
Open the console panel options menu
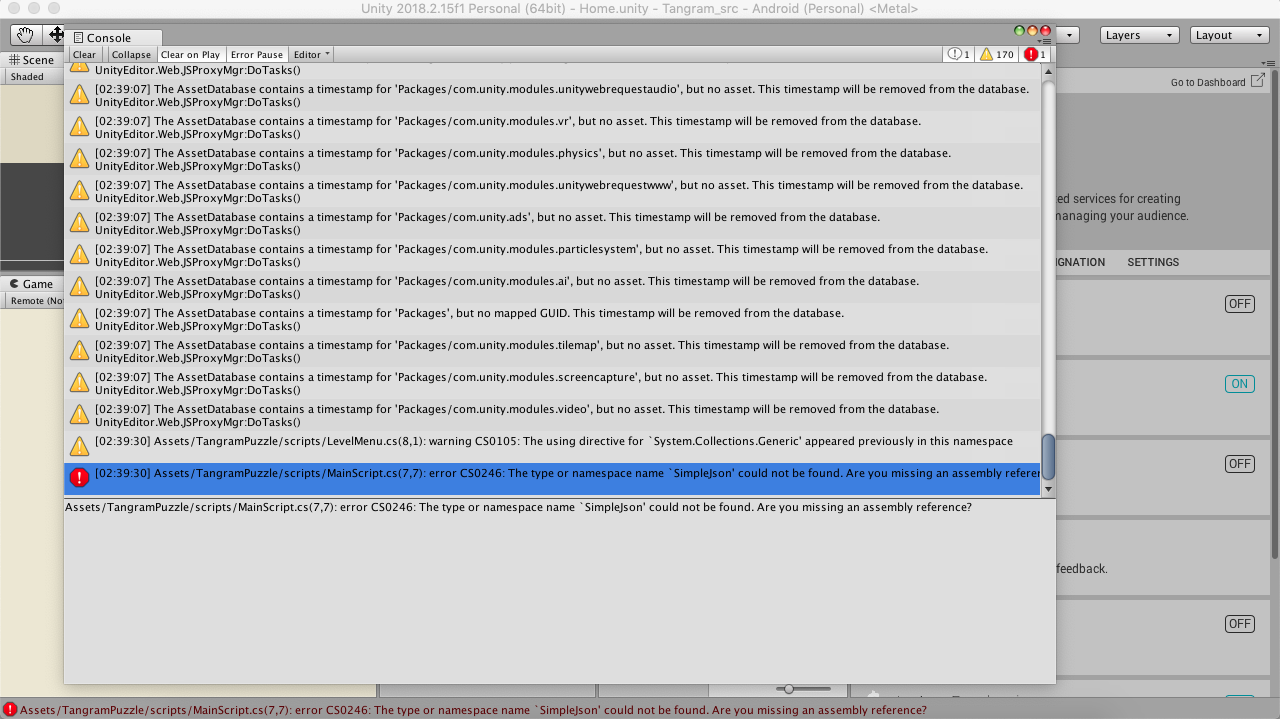coord(1045,42)
